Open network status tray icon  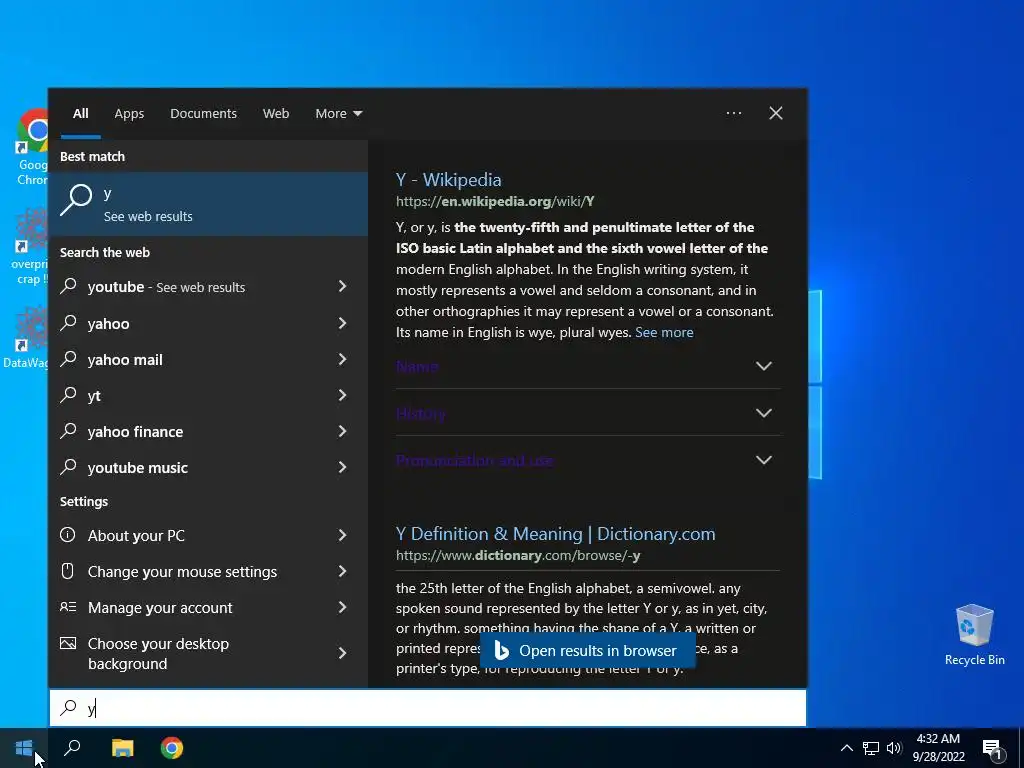[x=871, y=748]
